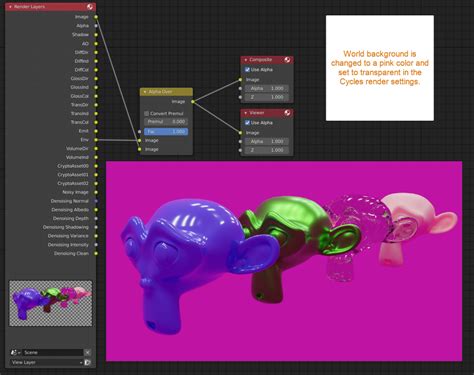Click the Env output socket
The width and height of the screenshot is (474, 375).
pyautogui.click(x=96, y=140)
